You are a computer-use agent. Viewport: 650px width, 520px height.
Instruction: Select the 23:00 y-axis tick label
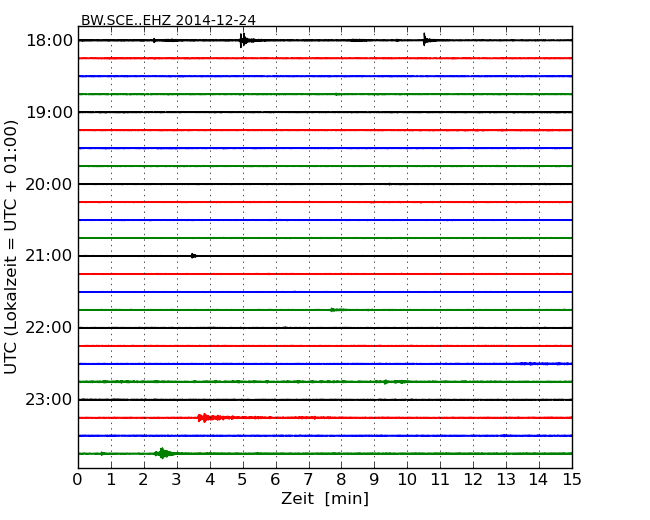pos(49,400)
